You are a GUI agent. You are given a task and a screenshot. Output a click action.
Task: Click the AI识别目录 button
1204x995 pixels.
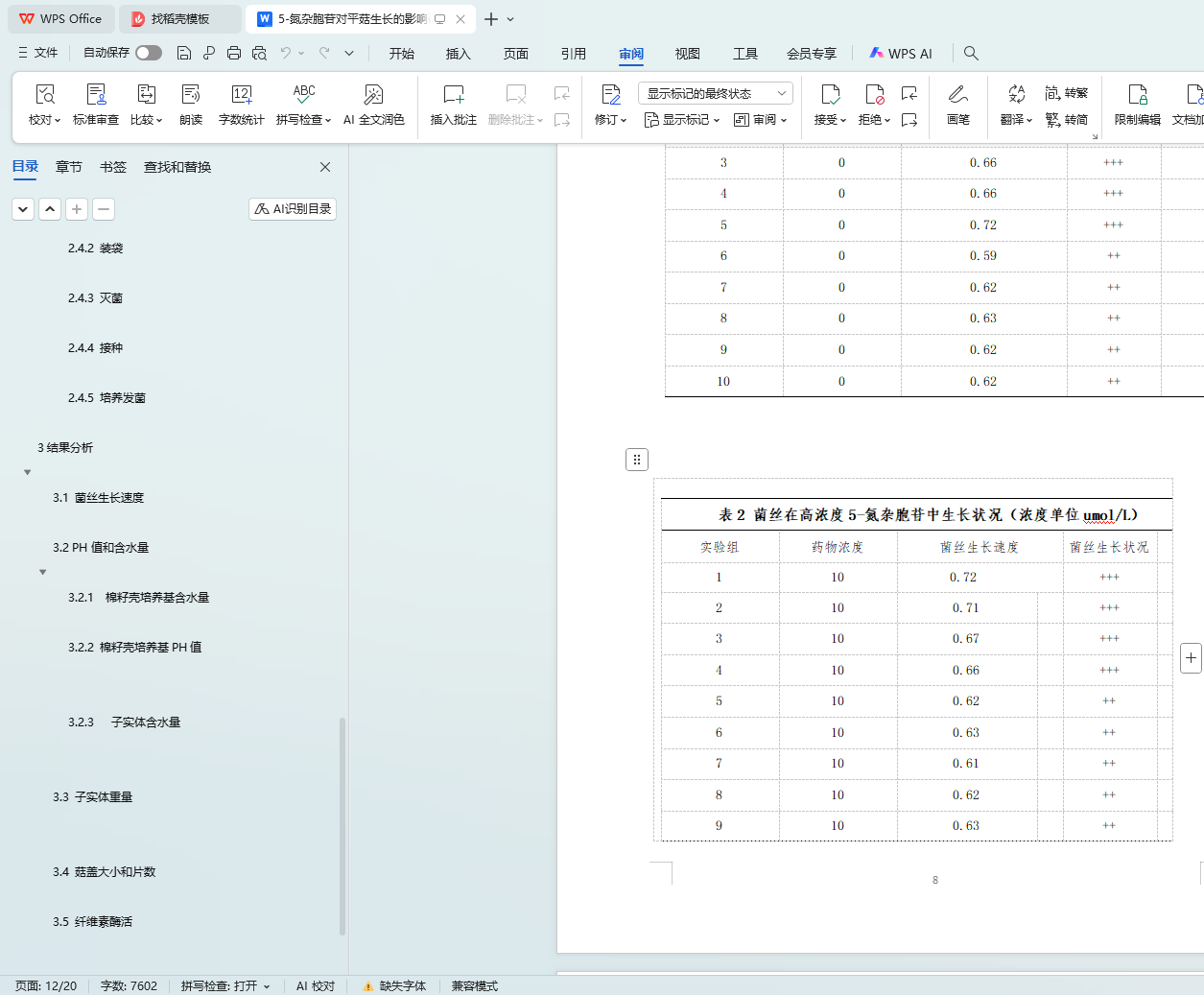[293, 209]
